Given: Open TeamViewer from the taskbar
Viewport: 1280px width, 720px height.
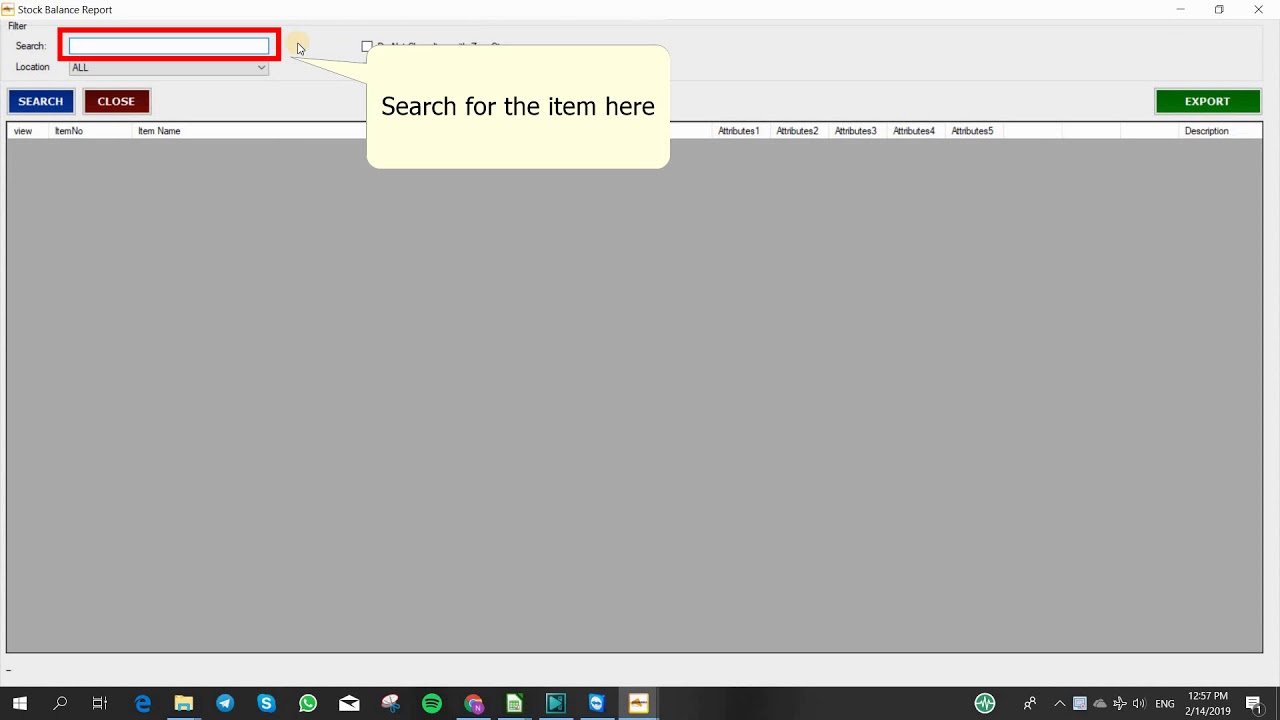Looking at the screenshot, I should [x=597, y=704].
